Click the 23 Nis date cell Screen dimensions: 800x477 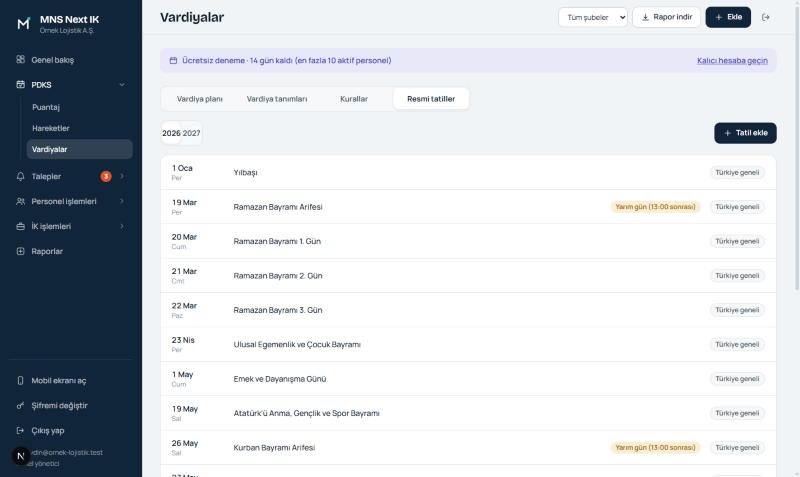pos(183,344)
